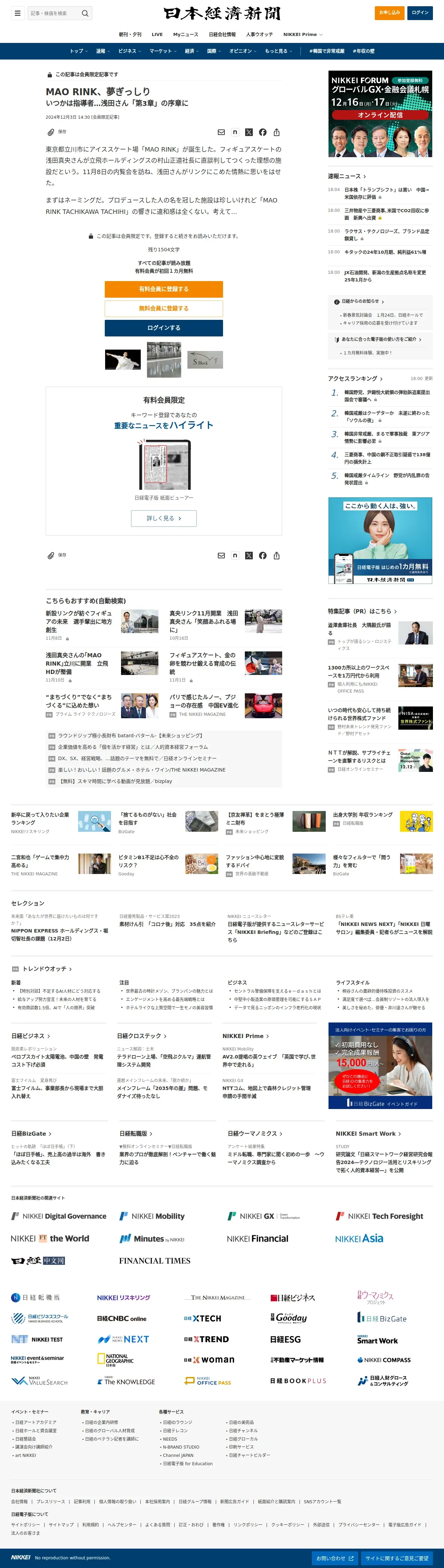Share to note icon under the headline

[x=235, y=132]
